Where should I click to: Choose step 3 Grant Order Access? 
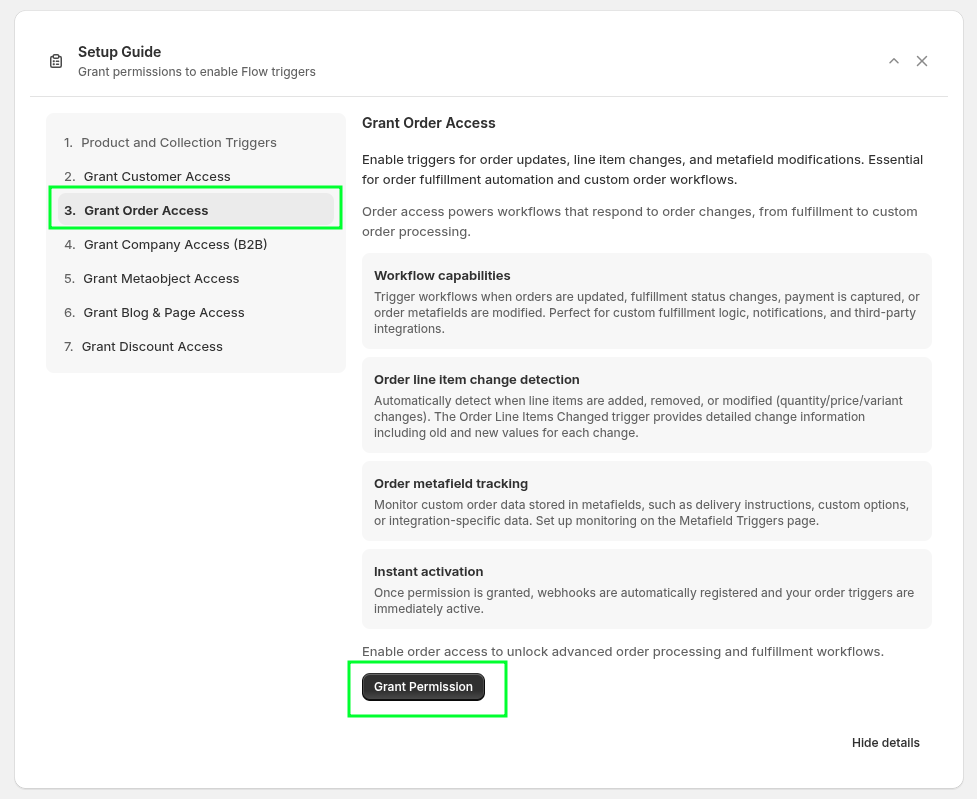(146, 211)
